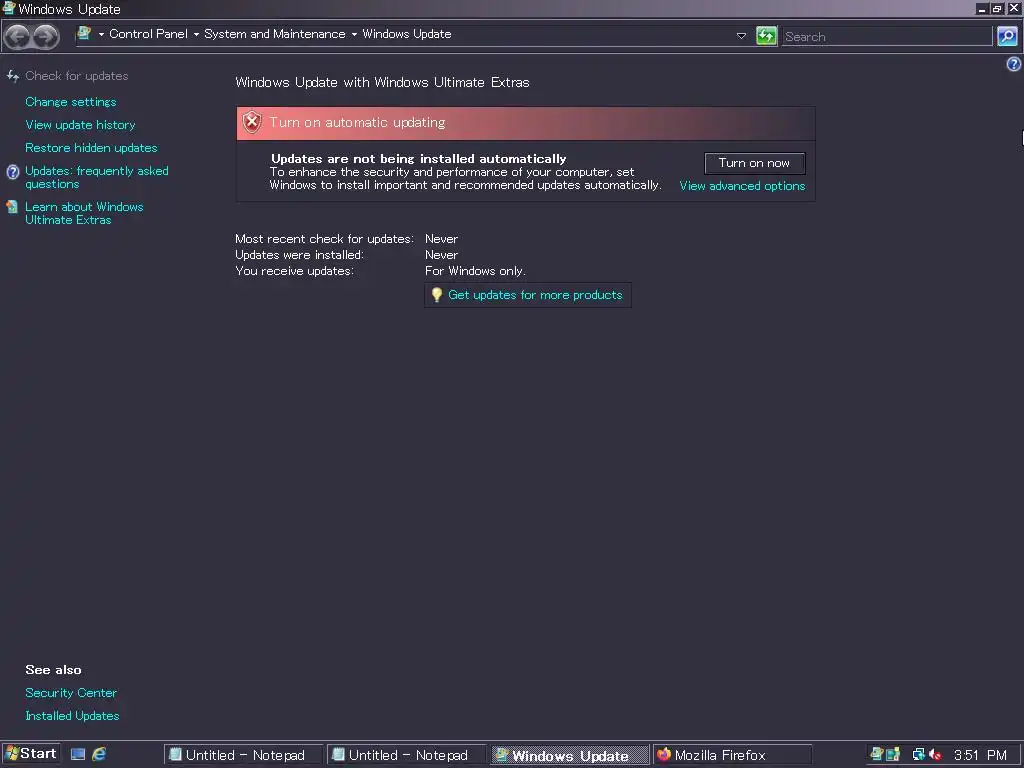Click the Turn on automatic updating banner
Image resolution: width=1024 pixels, height=768 pixels.
(526, 123)
